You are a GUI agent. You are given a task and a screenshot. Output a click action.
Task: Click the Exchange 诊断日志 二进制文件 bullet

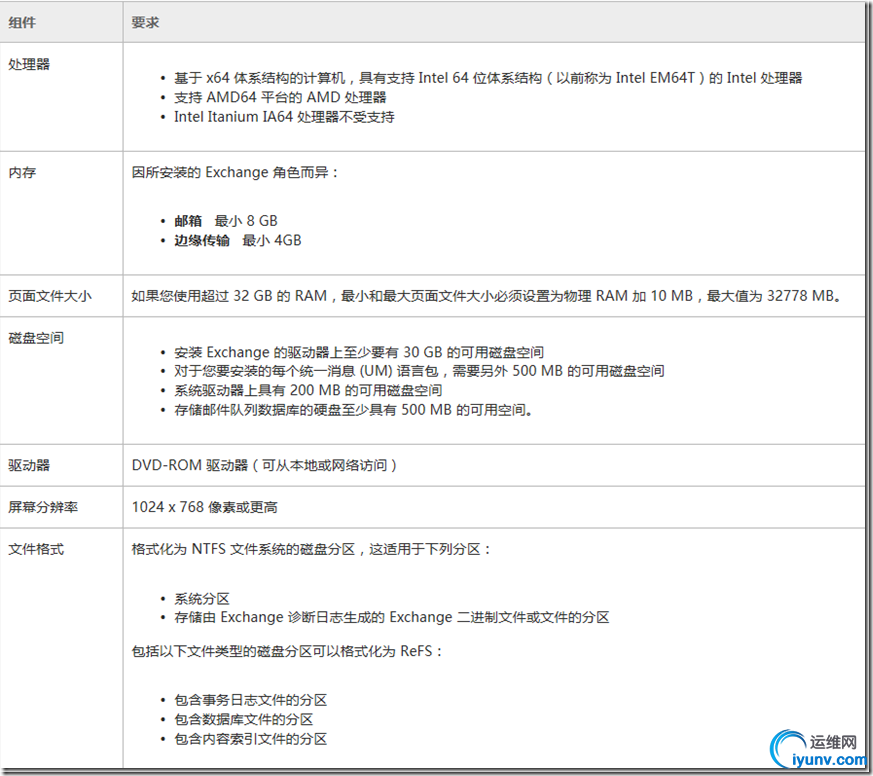[x=391, y=618]
